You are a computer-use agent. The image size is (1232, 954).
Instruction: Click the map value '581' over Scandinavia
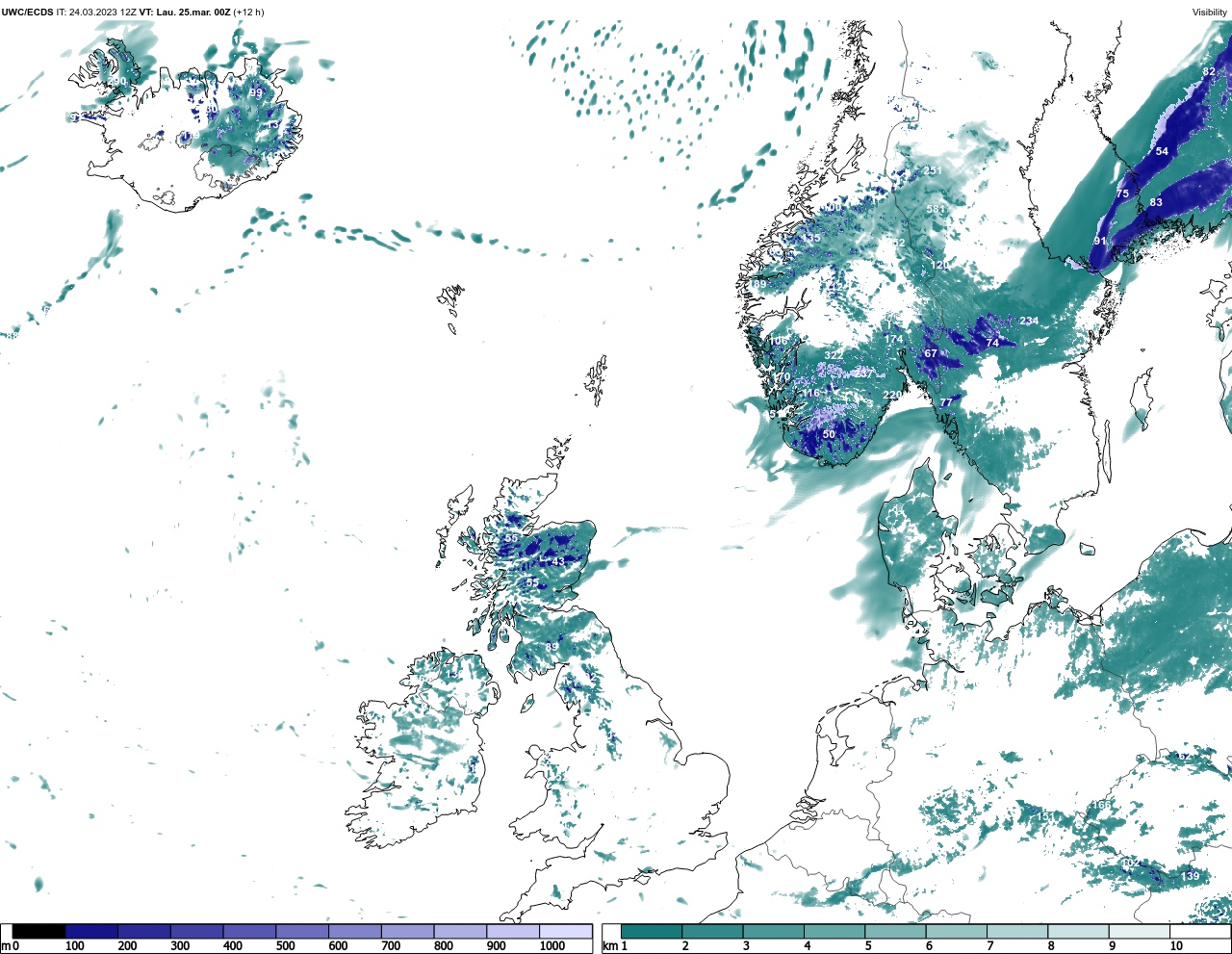click(x=936, y=209)
